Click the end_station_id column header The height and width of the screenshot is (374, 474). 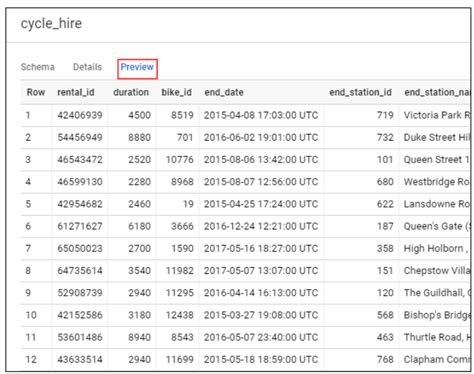360,92
